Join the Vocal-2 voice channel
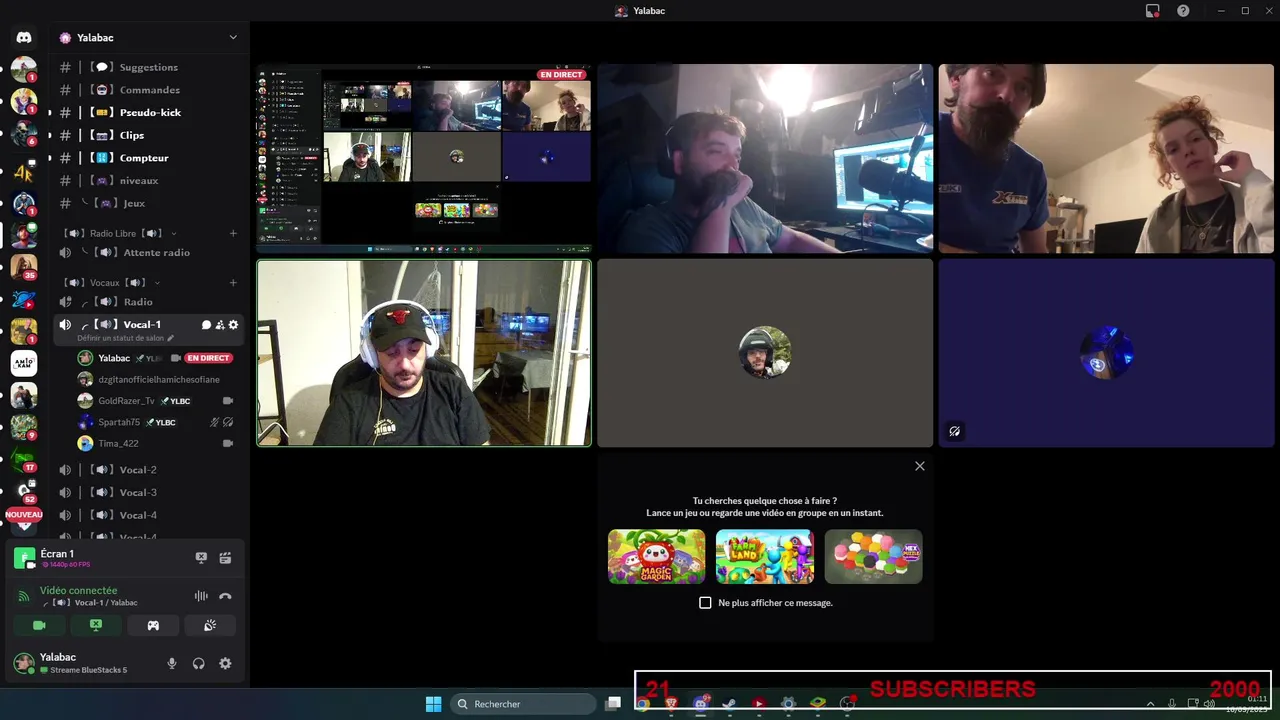This screenshot has height=720, width=1280. [x=148, y=470]
